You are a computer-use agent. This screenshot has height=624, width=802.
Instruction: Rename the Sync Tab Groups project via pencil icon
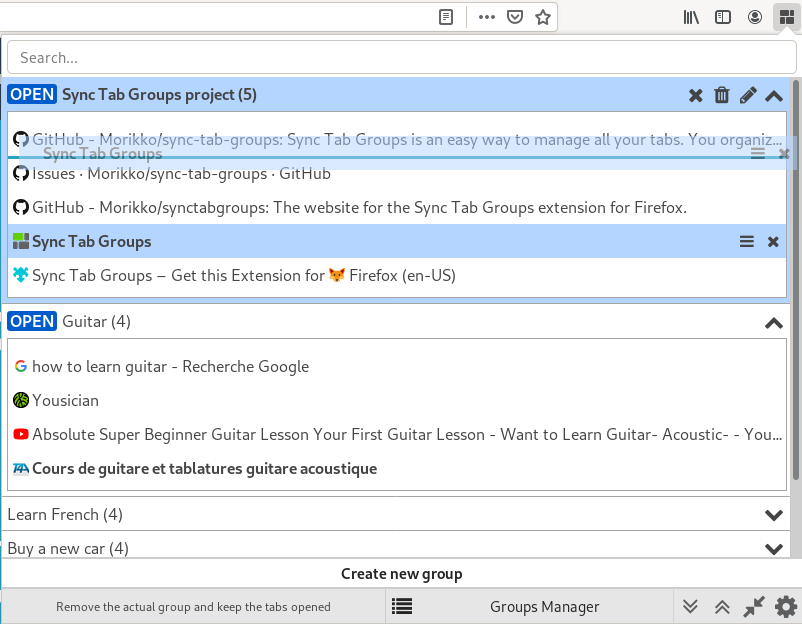(748, 95)
